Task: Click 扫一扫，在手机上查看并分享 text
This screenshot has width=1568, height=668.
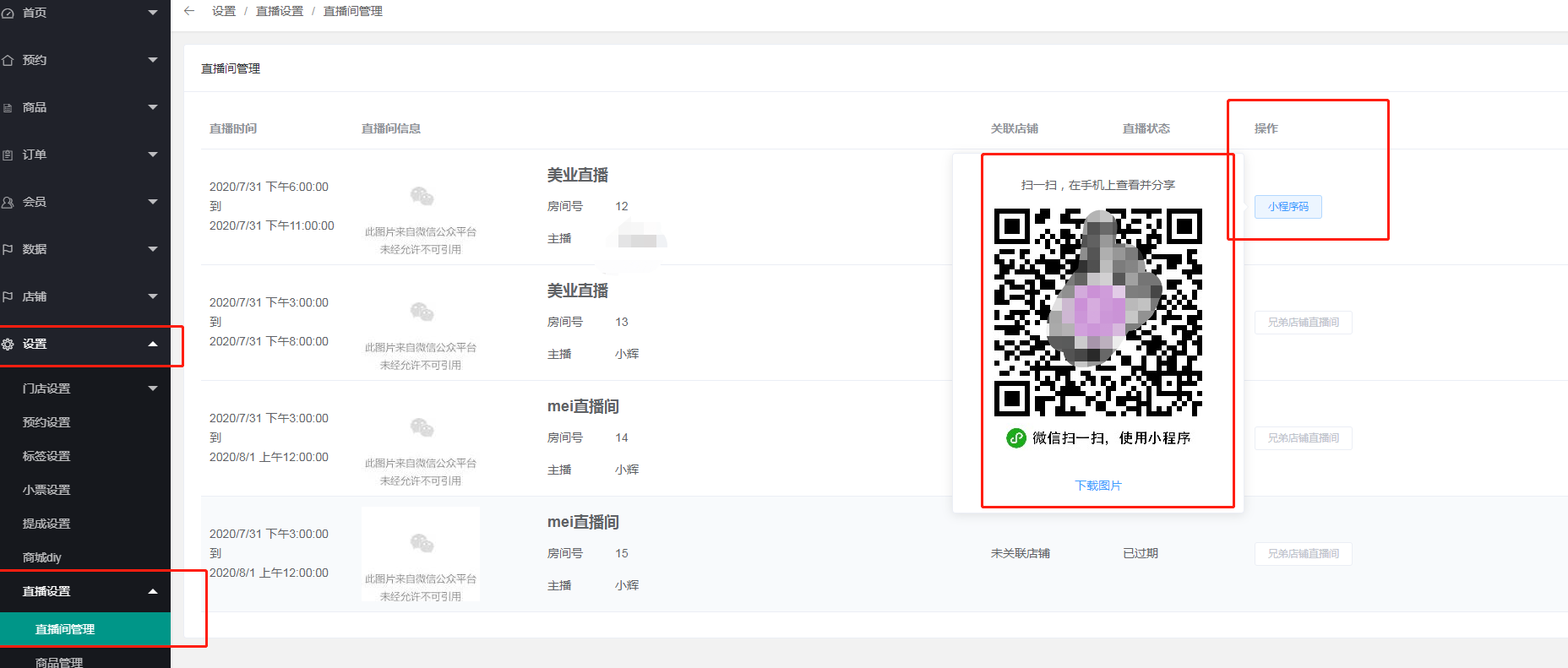Action: tap(1098, 185)
